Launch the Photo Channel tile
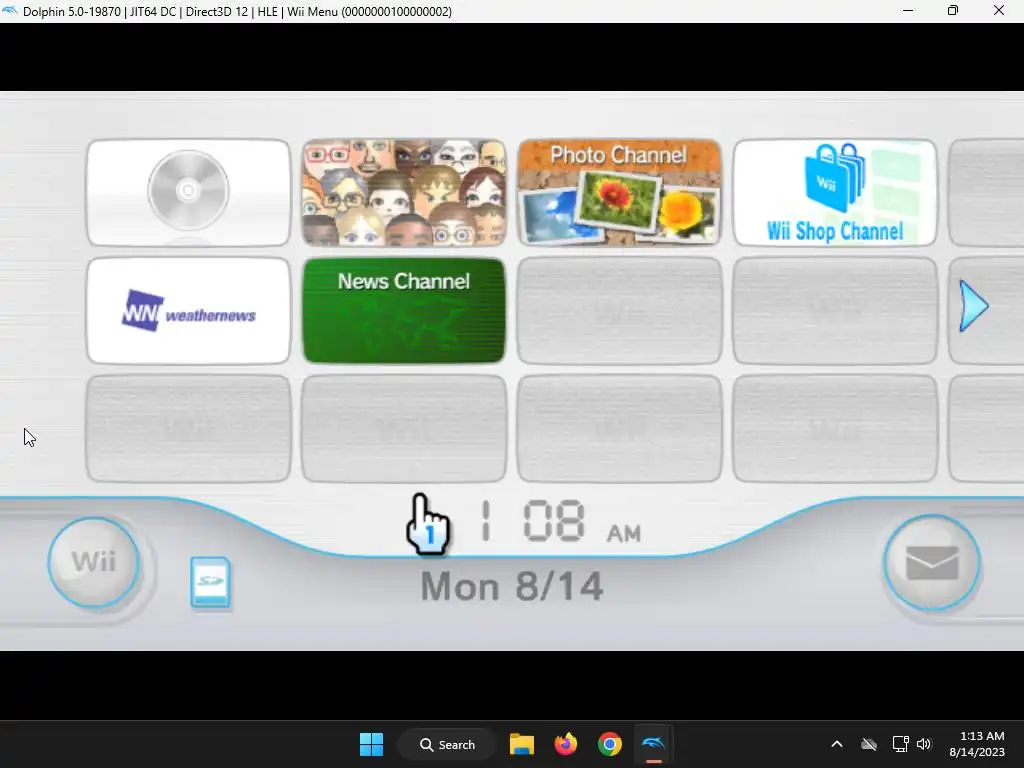This screenshot has width=1024, height=768. (619, 193)
